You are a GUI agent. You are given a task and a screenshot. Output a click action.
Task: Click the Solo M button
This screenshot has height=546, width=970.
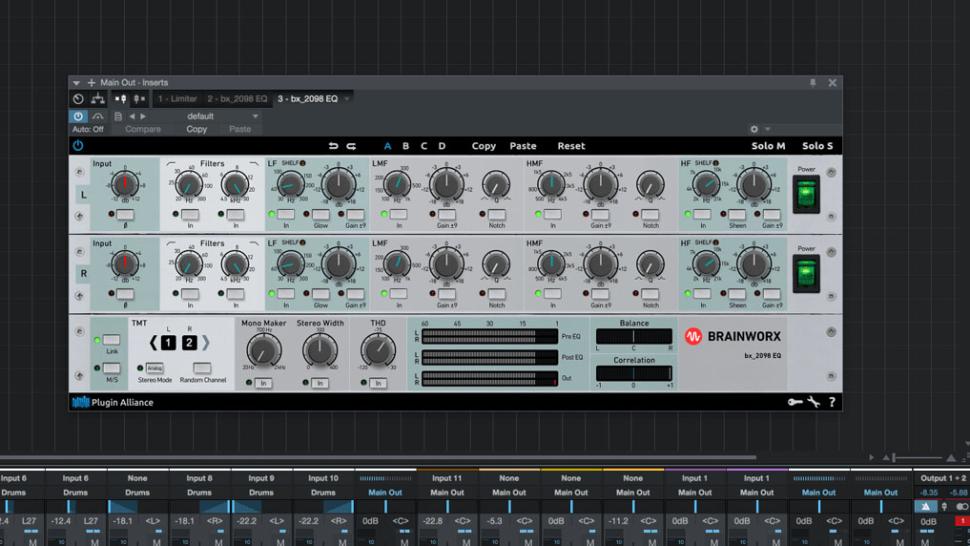[768, 146]
